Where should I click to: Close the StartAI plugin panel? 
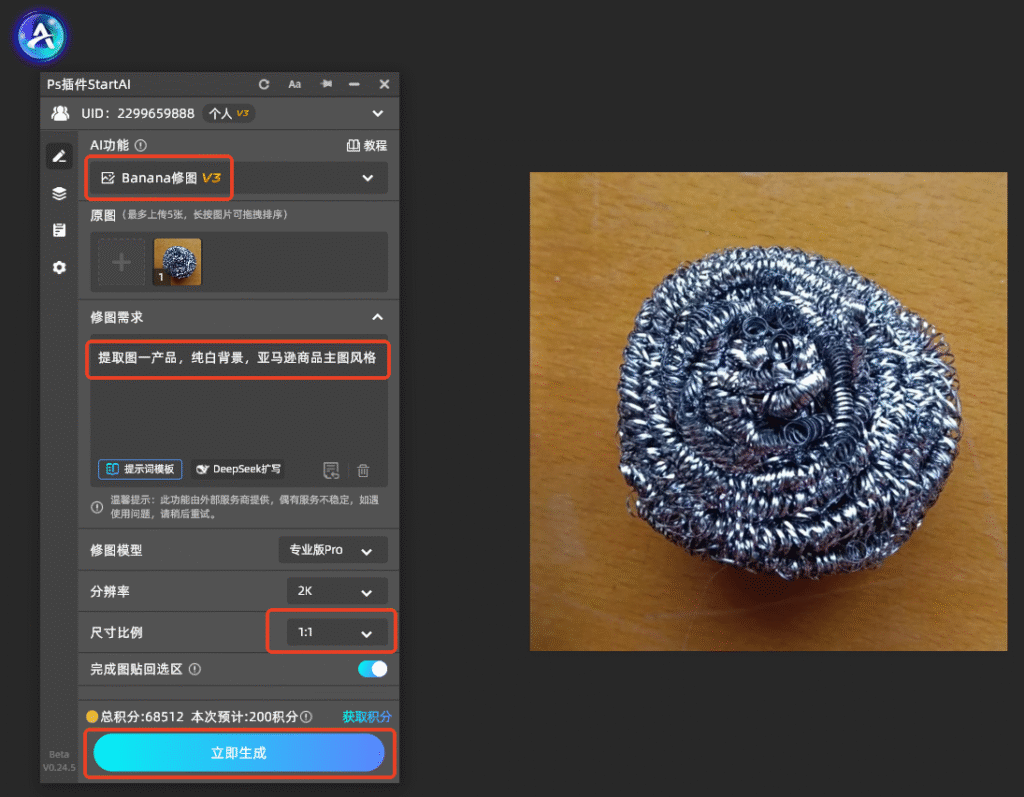pos(384,84)
